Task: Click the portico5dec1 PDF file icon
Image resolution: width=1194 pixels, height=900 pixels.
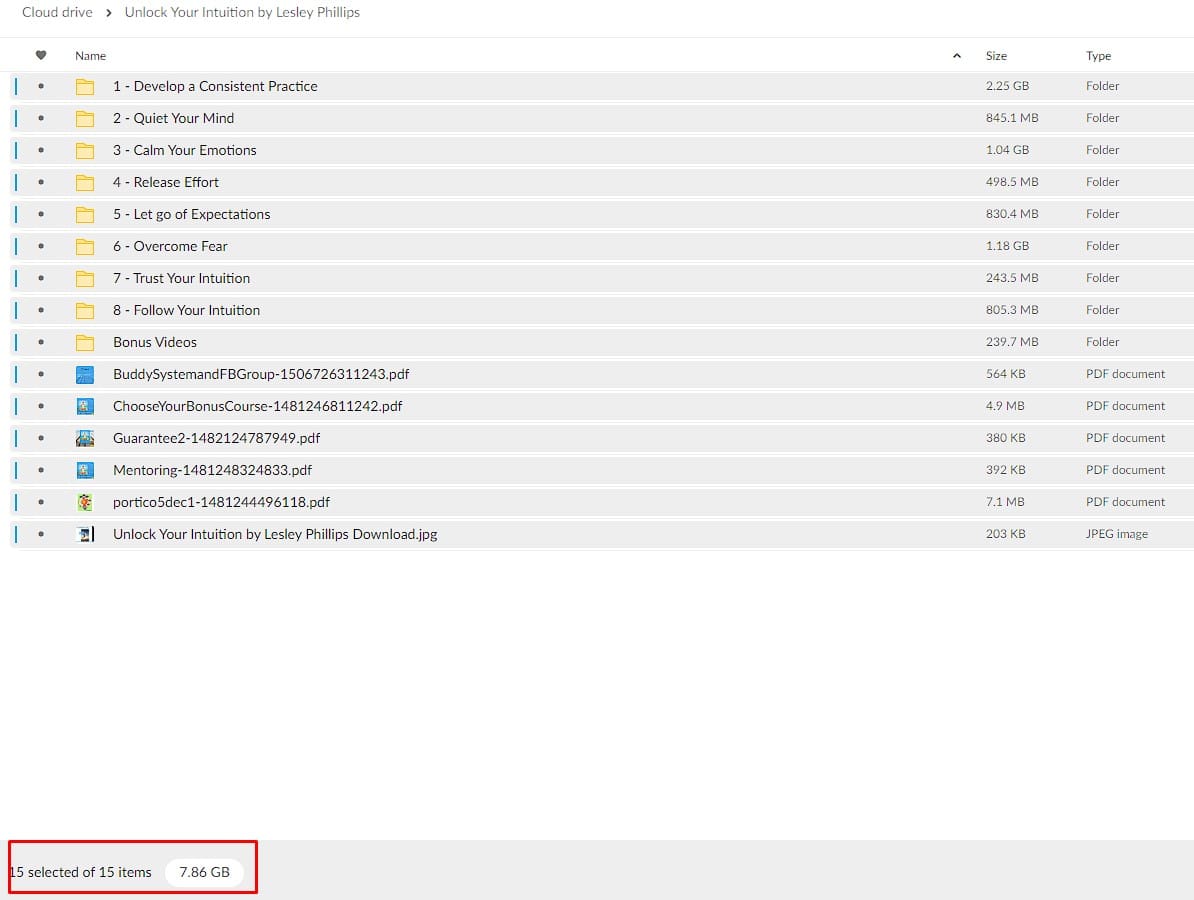Action: (x=85, y=502)
